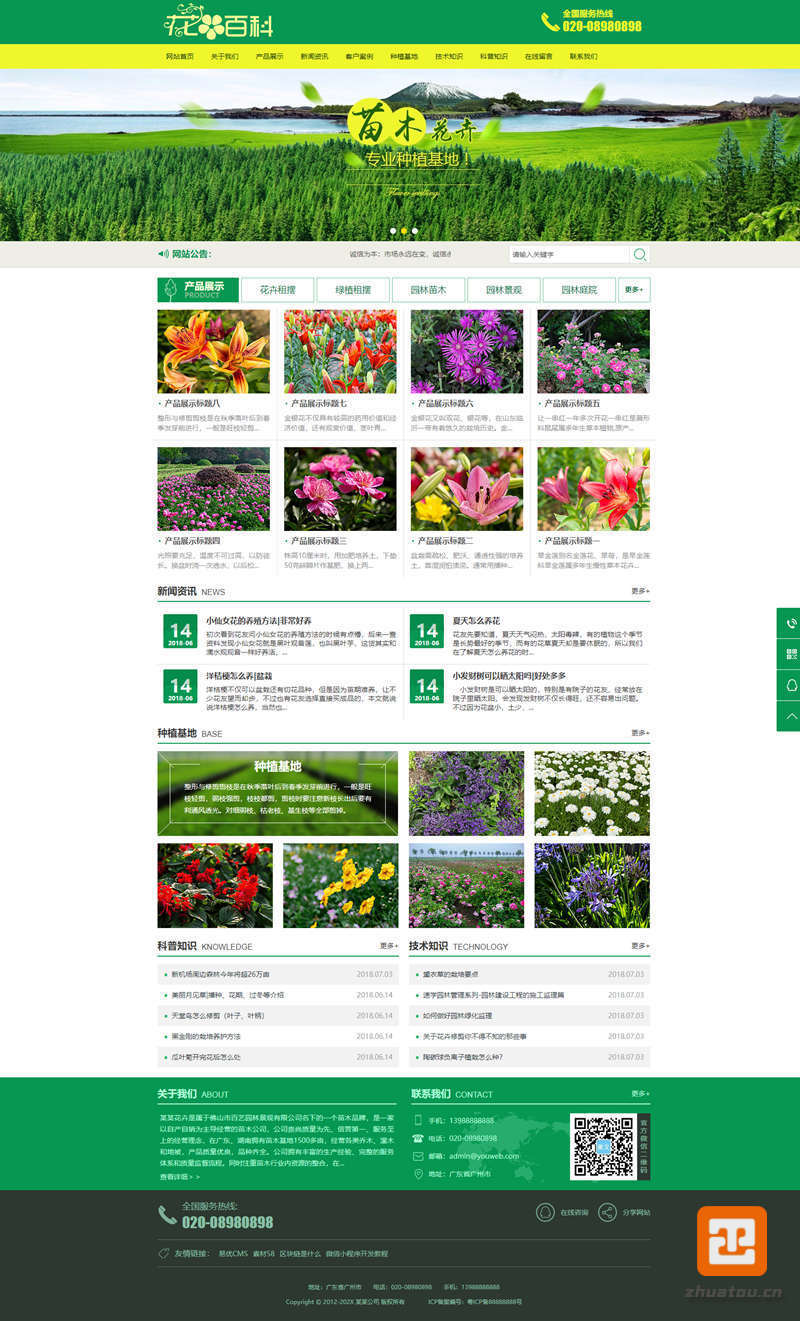The image size is (800, 1321).
Task: Click the 分享网站 share circle icon
Action: [607, 1212]
